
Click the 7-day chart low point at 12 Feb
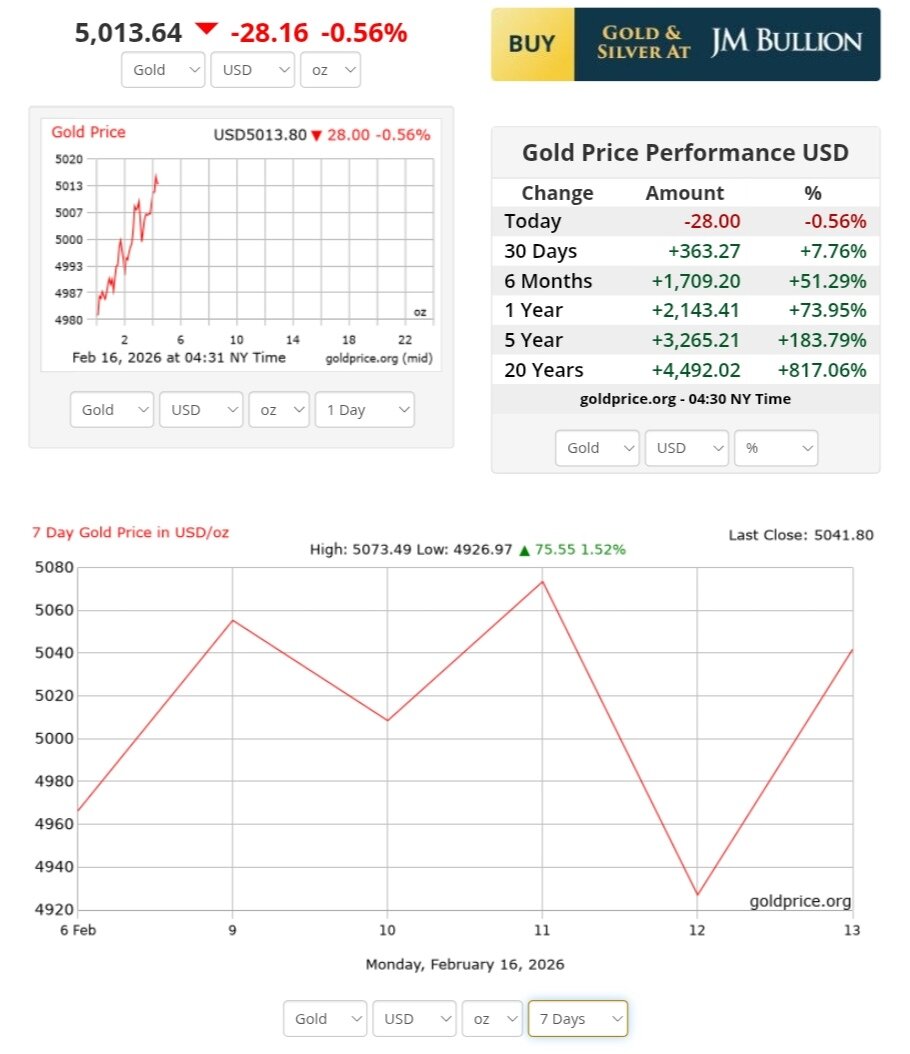[x=697, y=895]
